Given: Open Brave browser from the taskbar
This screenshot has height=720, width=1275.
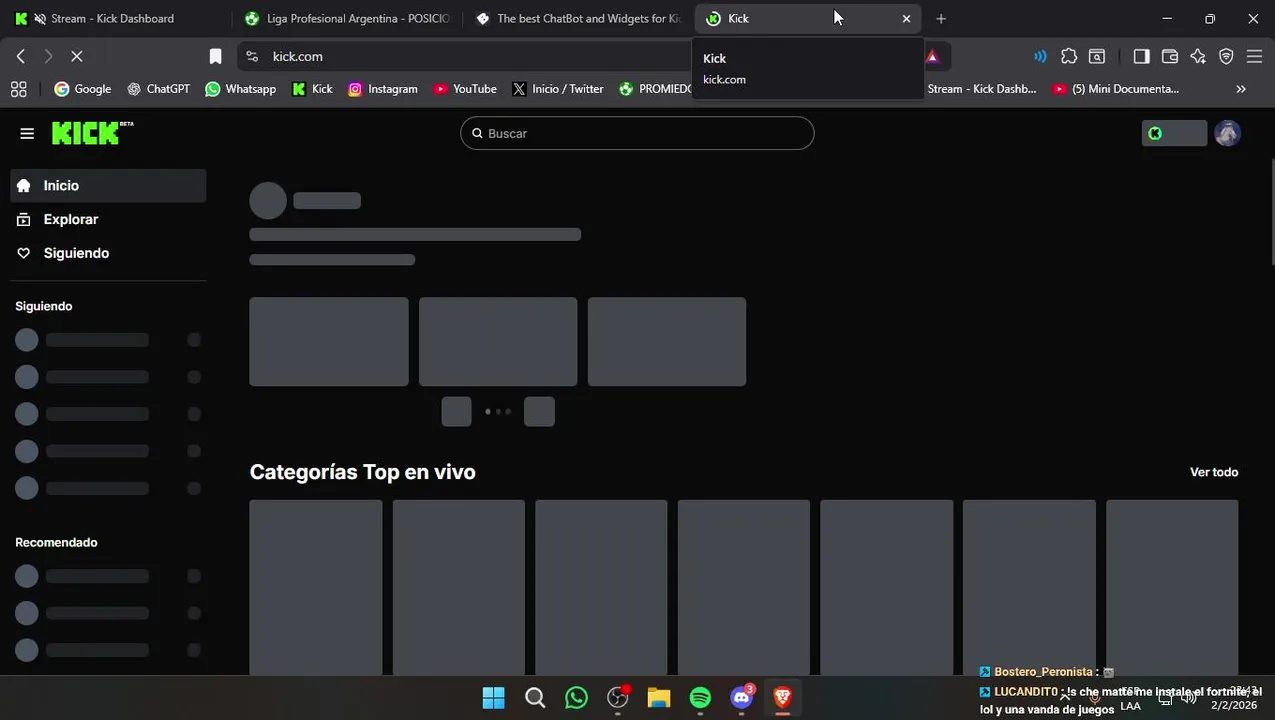Looking at the screenshot, I should (x=783, y=697).
